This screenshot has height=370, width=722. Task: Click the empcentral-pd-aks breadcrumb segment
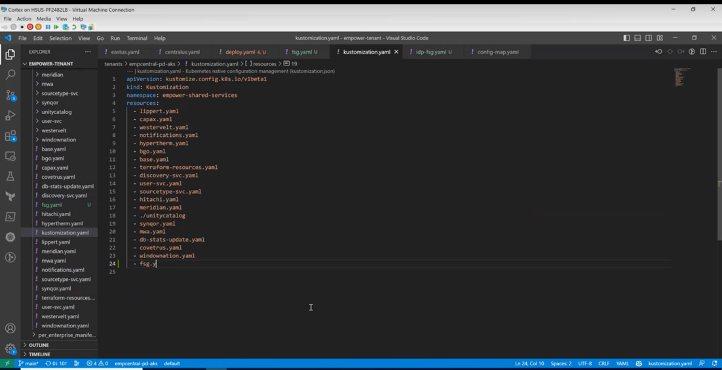point(152,64)
